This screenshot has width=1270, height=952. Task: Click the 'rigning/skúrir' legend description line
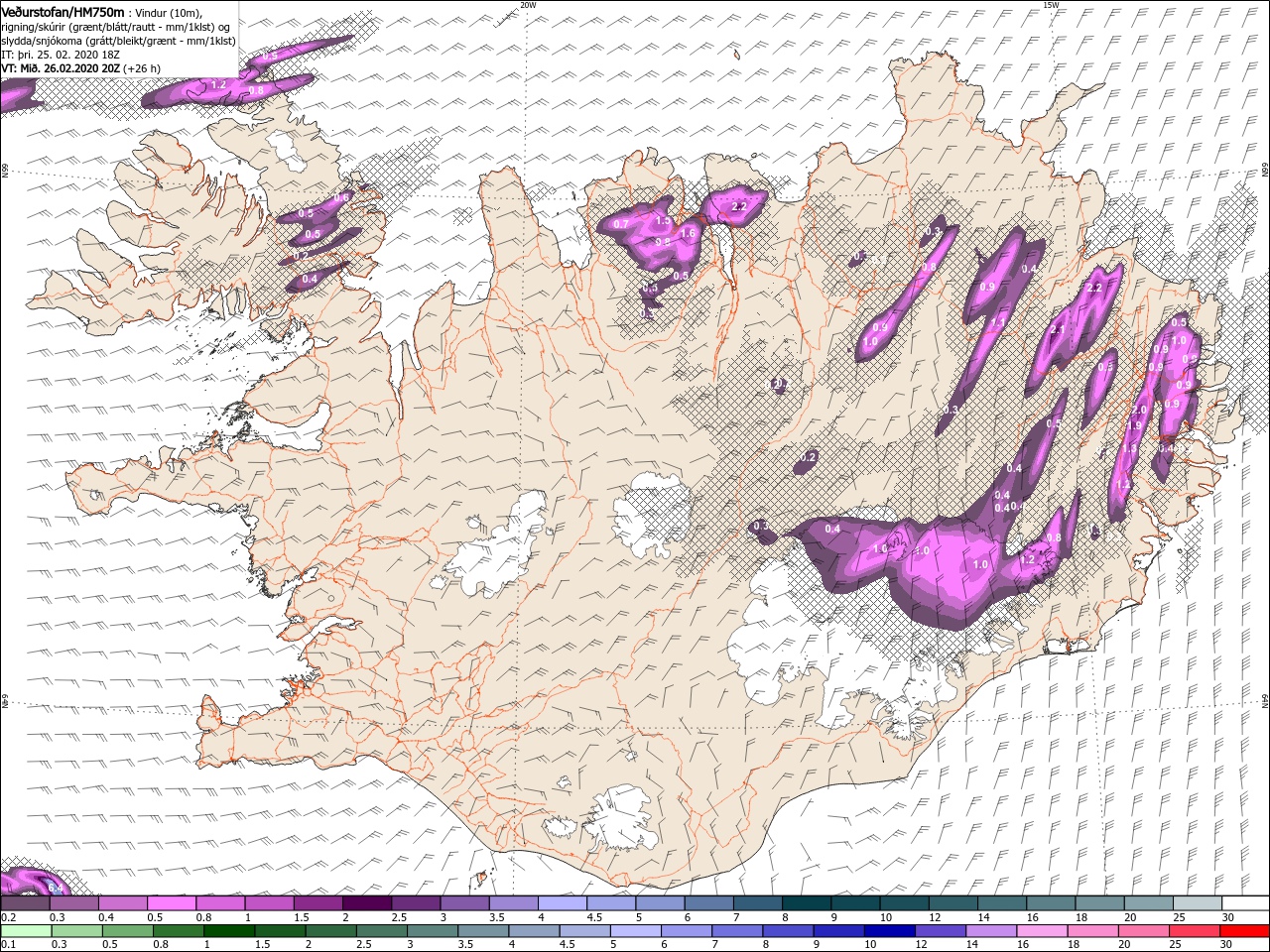116,27
